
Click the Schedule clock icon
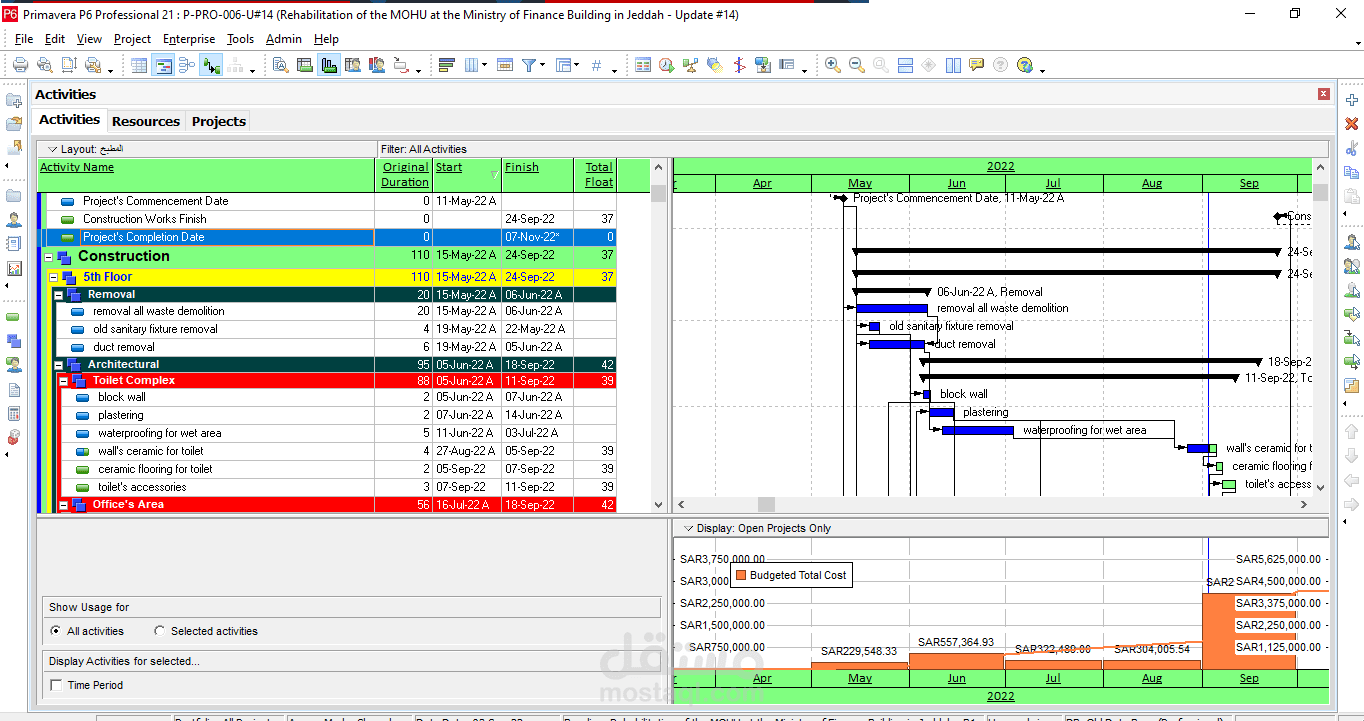tap(667, 65)
